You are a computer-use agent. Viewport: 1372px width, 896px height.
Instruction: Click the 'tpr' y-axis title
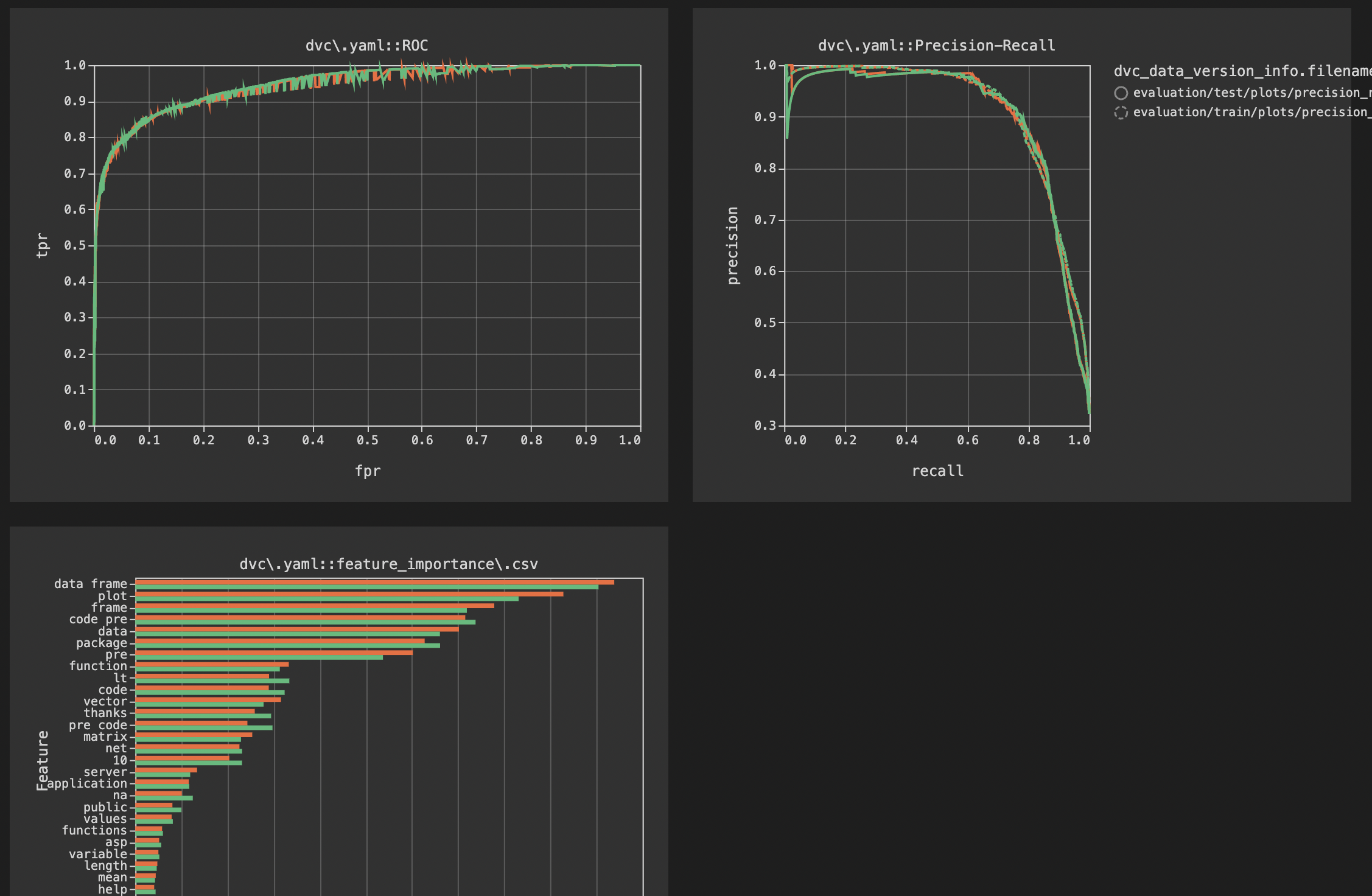click(42, 245)
